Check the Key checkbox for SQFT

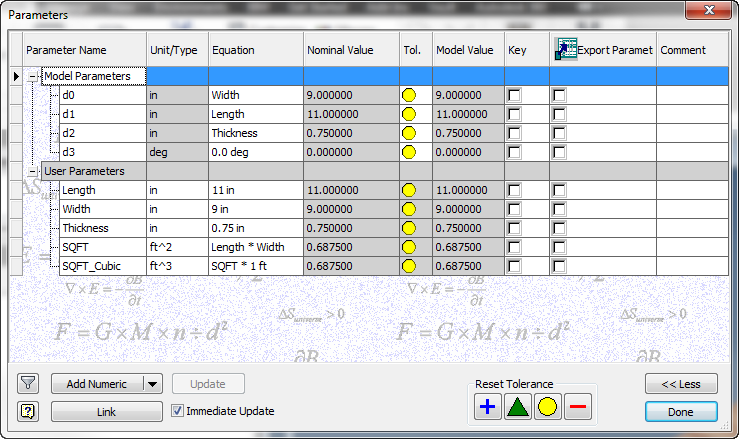coord(514,247)
